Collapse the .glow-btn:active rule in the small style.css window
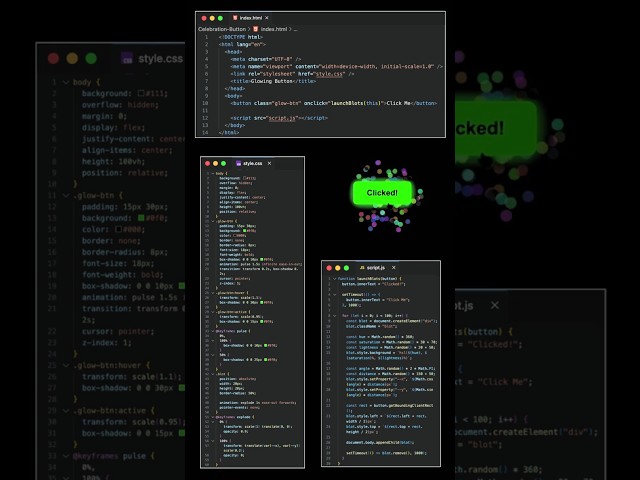 tap(213, 312)
